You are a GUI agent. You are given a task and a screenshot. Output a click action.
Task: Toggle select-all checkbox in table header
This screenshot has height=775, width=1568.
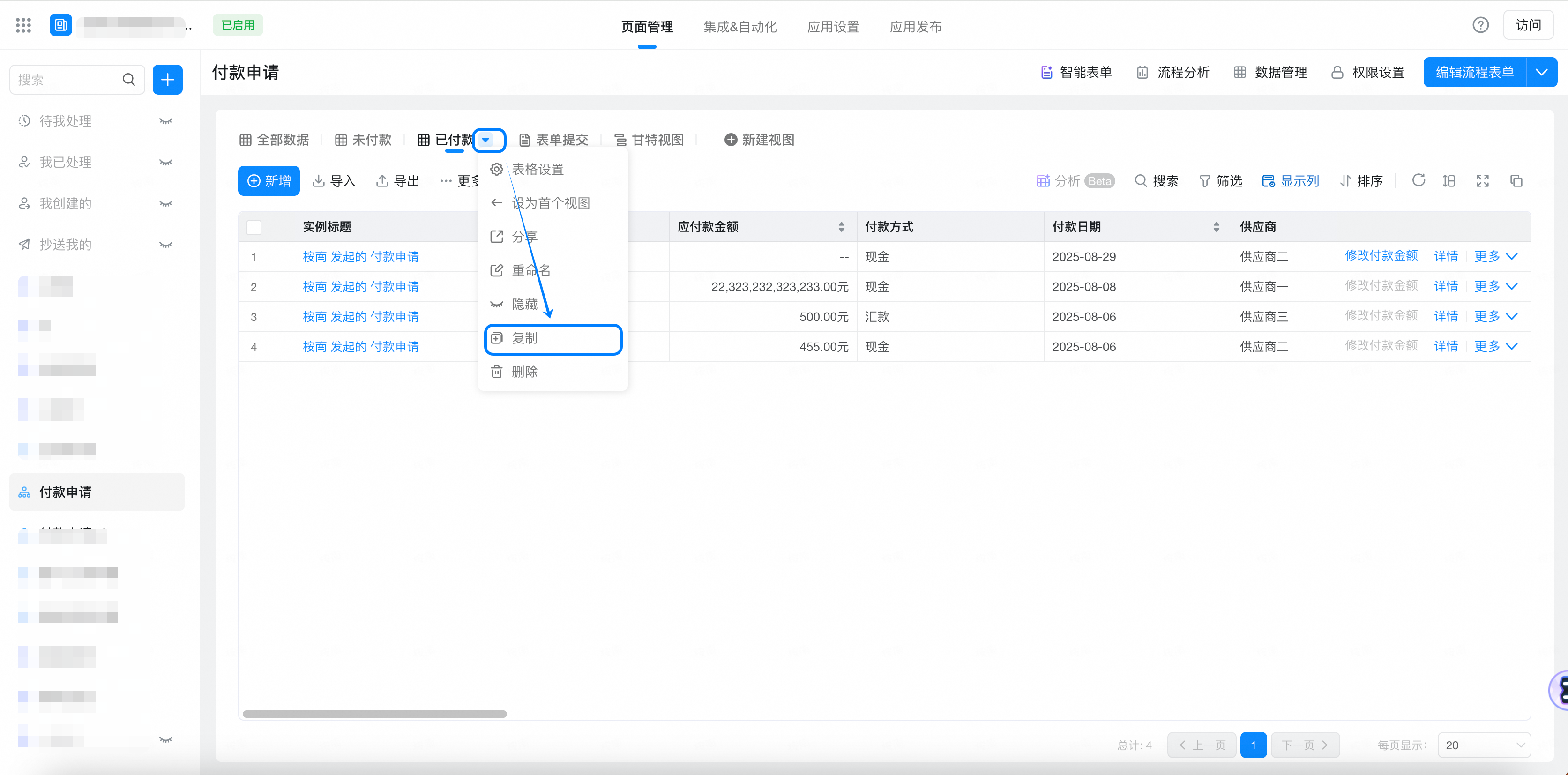point(254,227)
